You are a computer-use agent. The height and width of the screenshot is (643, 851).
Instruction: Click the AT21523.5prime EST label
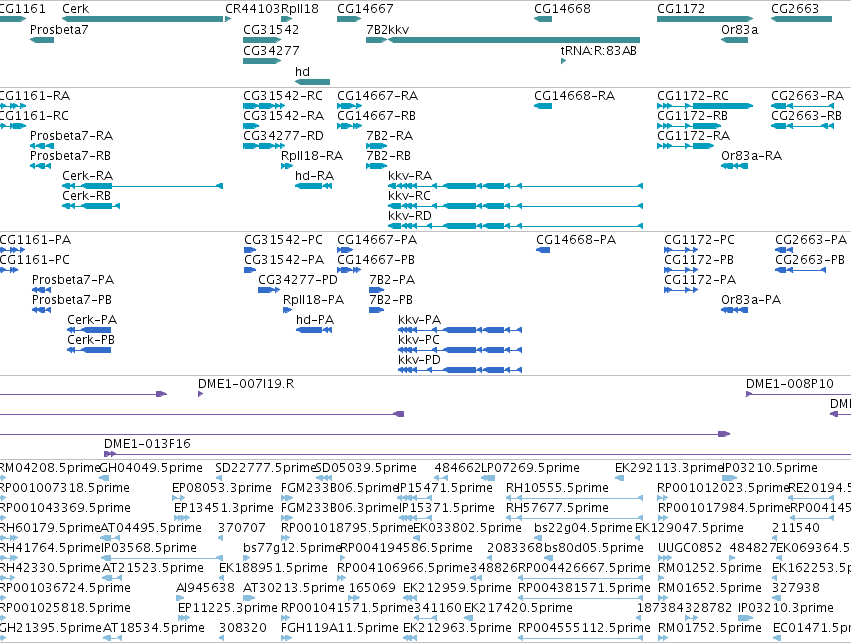(x=153, y=568)
